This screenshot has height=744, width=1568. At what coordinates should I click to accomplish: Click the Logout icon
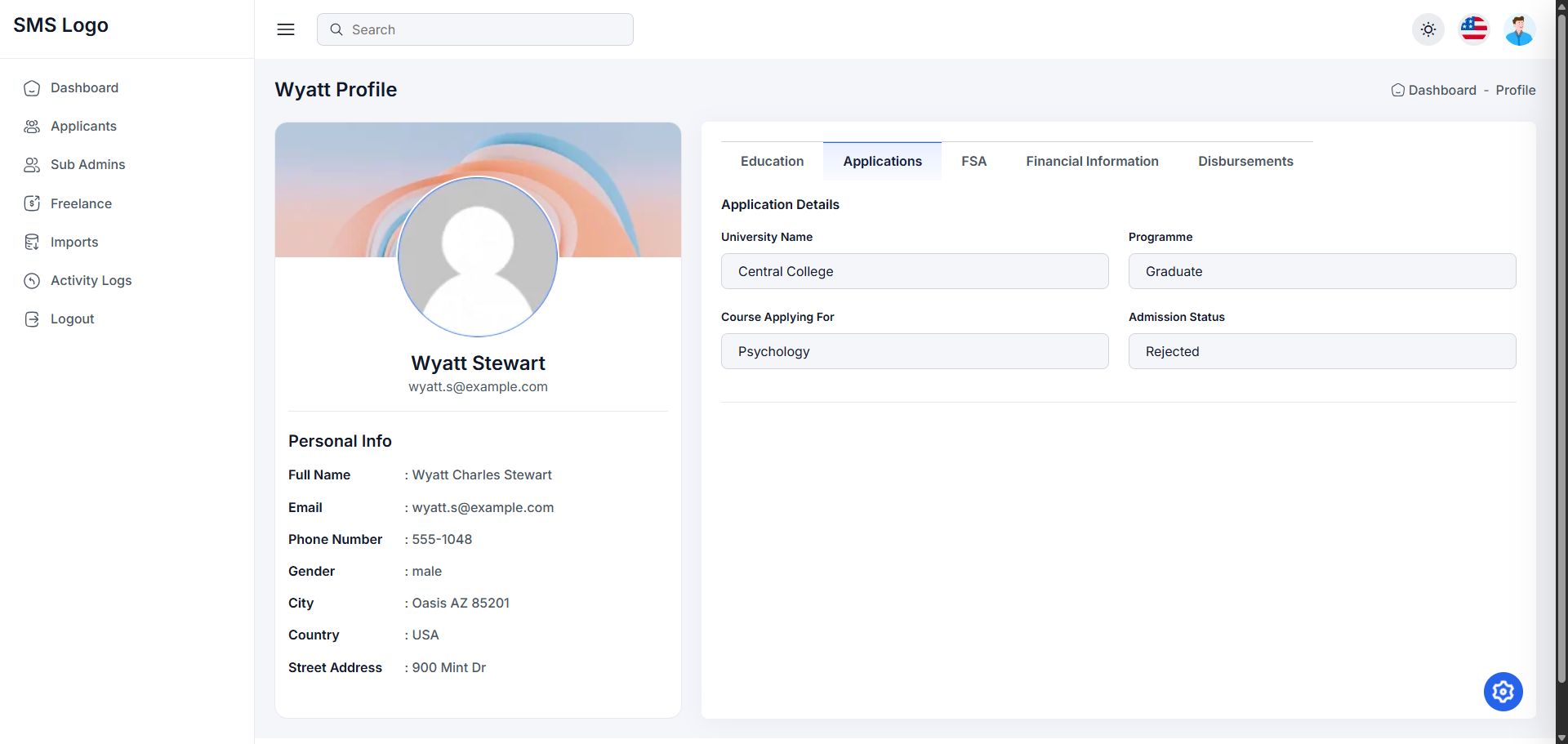click(32, 319)
